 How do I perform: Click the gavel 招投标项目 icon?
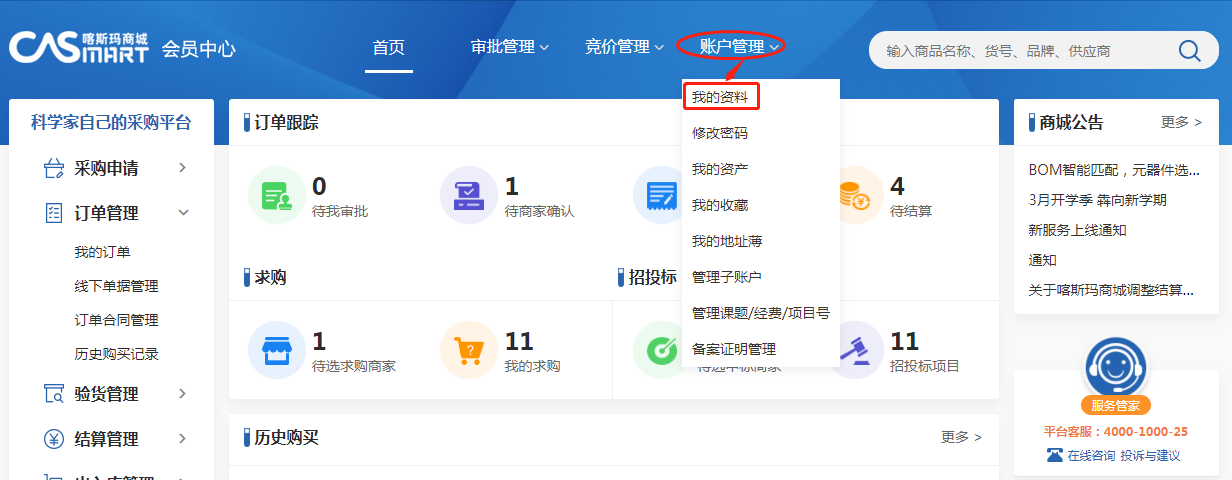[x=855, y=350]
